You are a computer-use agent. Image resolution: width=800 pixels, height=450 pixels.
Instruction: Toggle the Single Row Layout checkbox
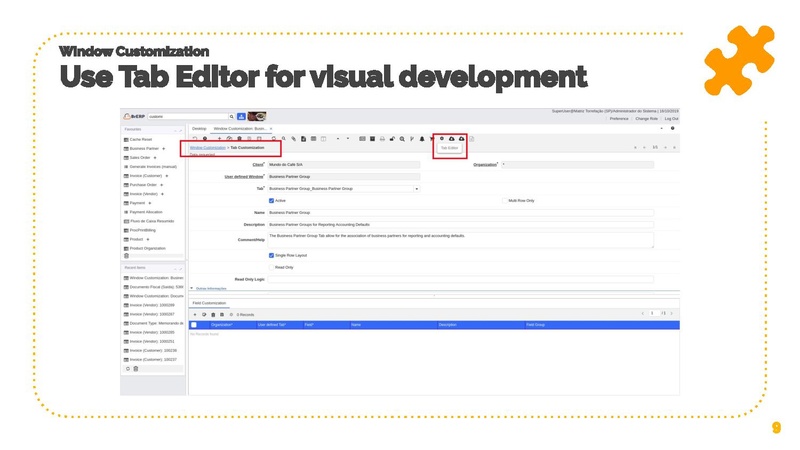(x=271, y=255)
